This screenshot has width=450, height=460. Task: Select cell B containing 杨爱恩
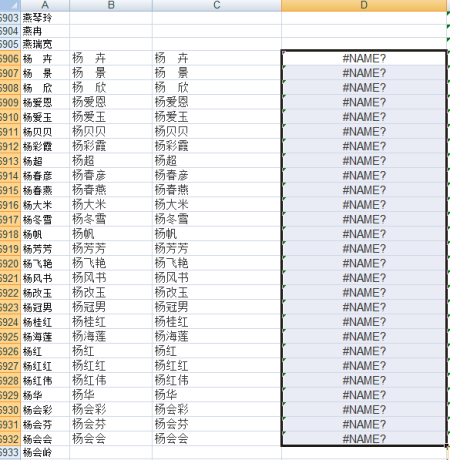(x=111, y=102)
